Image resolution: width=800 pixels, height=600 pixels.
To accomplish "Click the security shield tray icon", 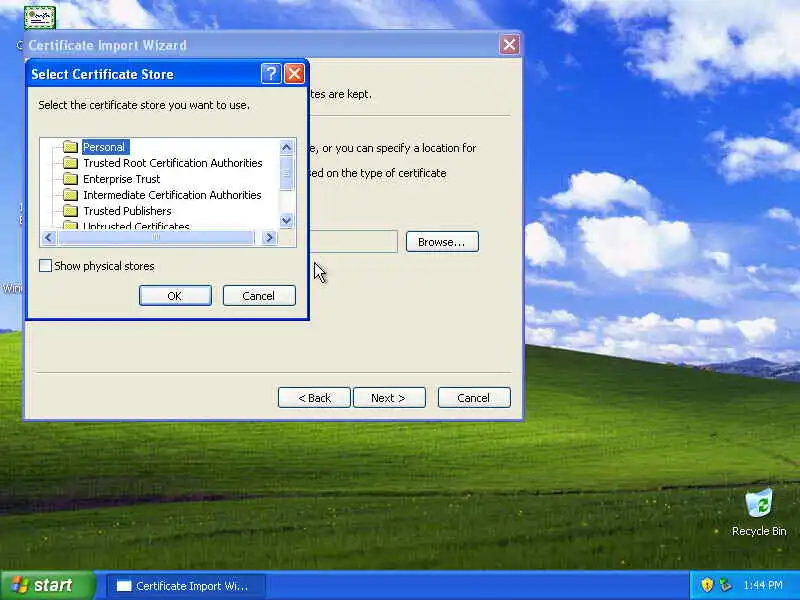I will (707, 585).
